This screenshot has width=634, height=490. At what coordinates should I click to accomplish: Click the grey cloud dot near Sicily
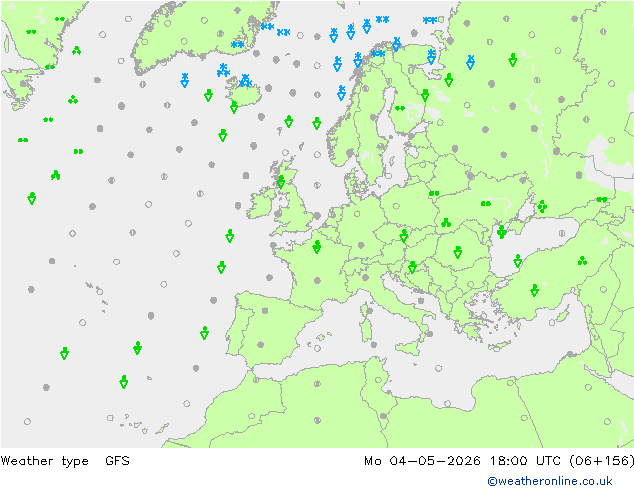click(430, 334)
